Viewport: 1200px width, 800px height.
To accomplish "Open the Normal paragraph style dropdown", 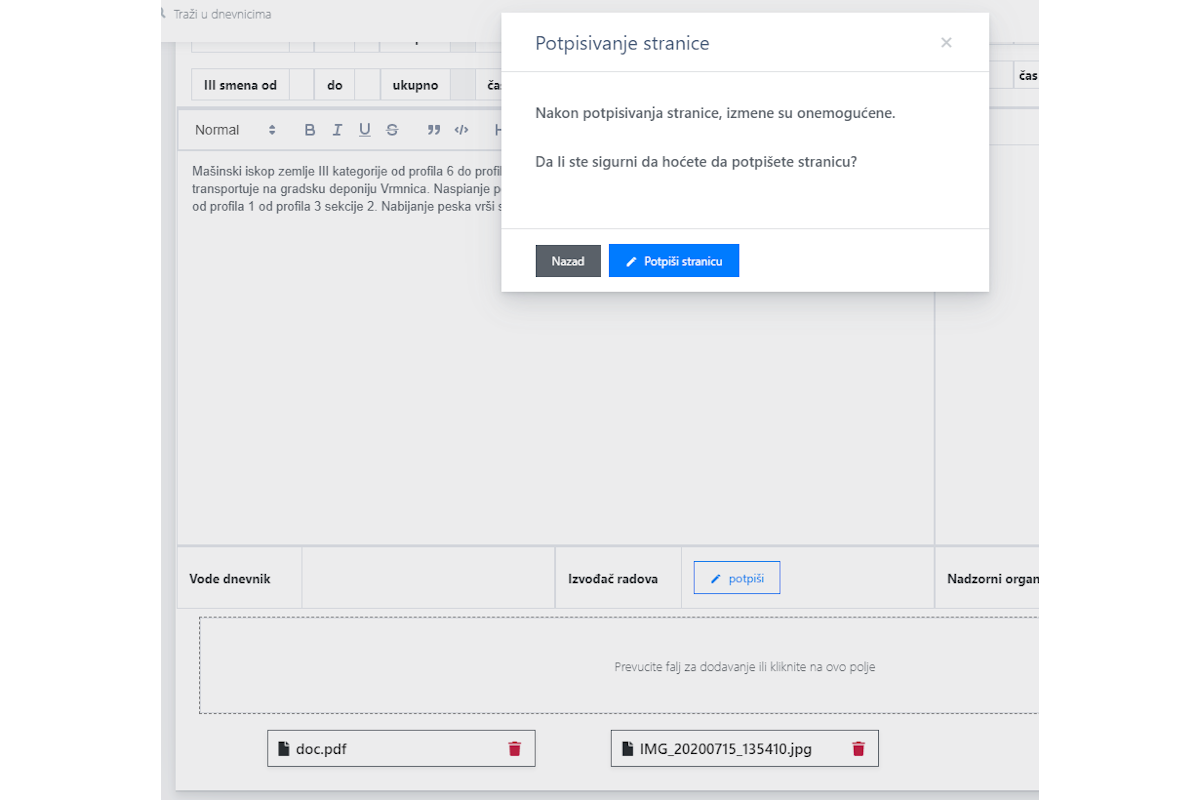I will (235, 130).
